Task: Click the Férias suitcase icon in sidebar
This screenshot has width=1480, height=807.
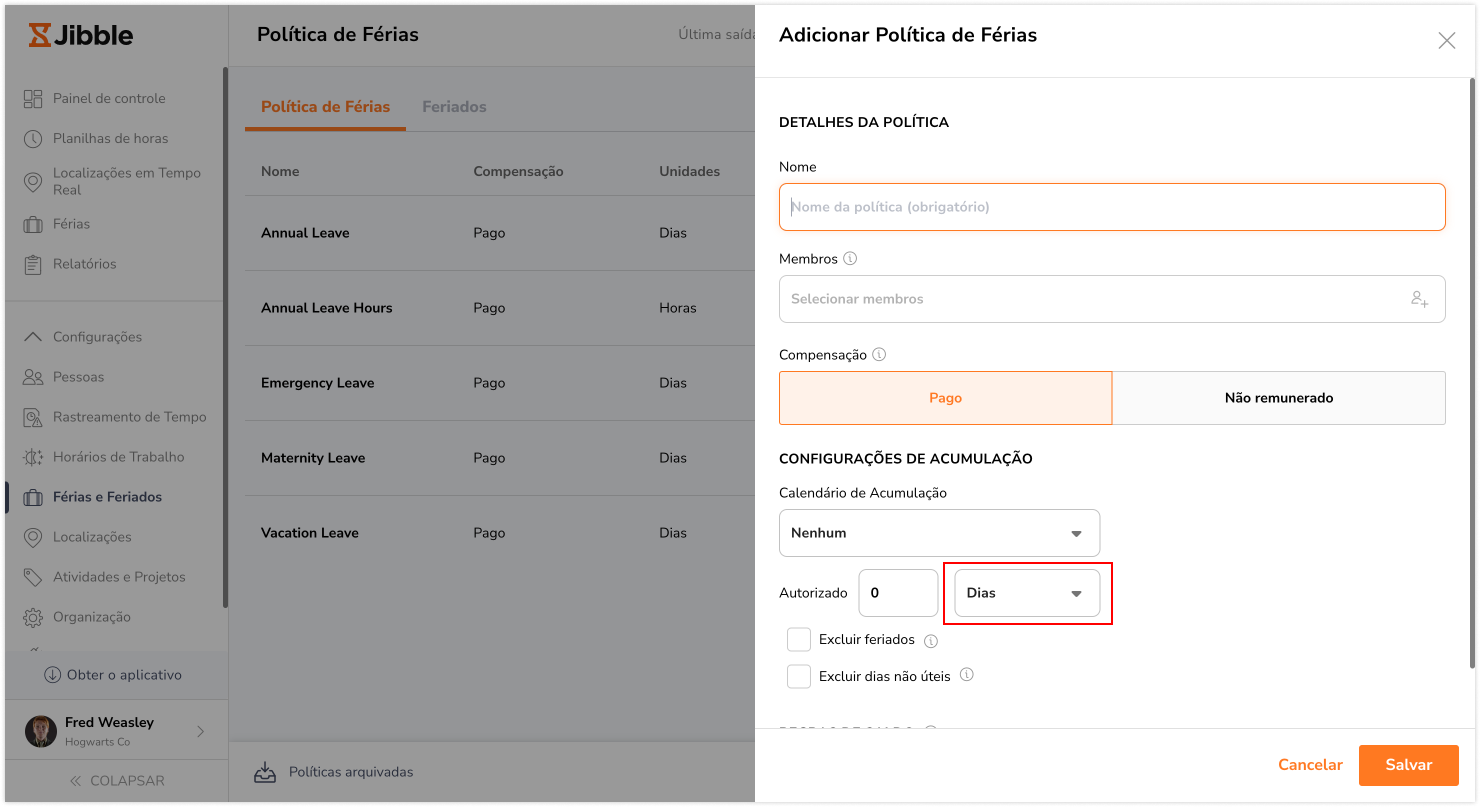Action: [33, 224]
